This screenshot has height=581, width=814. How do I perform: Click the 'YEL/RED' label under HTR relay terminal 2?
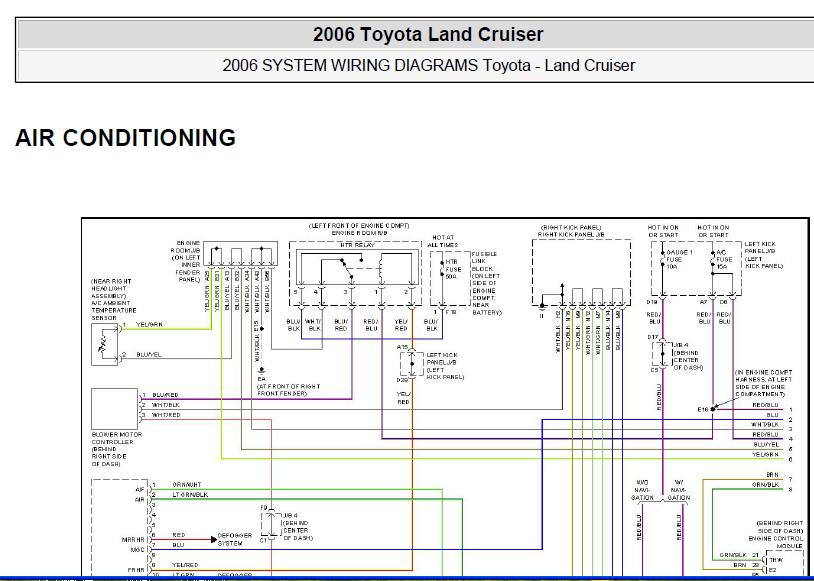pos(401,325)
